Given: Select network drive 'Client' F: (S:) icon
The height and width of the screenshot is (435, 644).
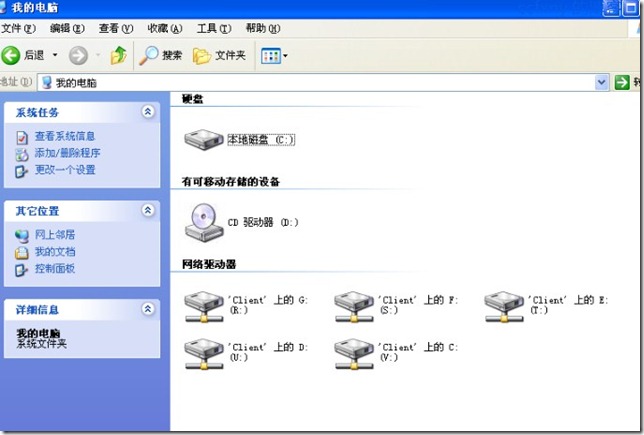Looking at the screenshot, I should [354, 306].
